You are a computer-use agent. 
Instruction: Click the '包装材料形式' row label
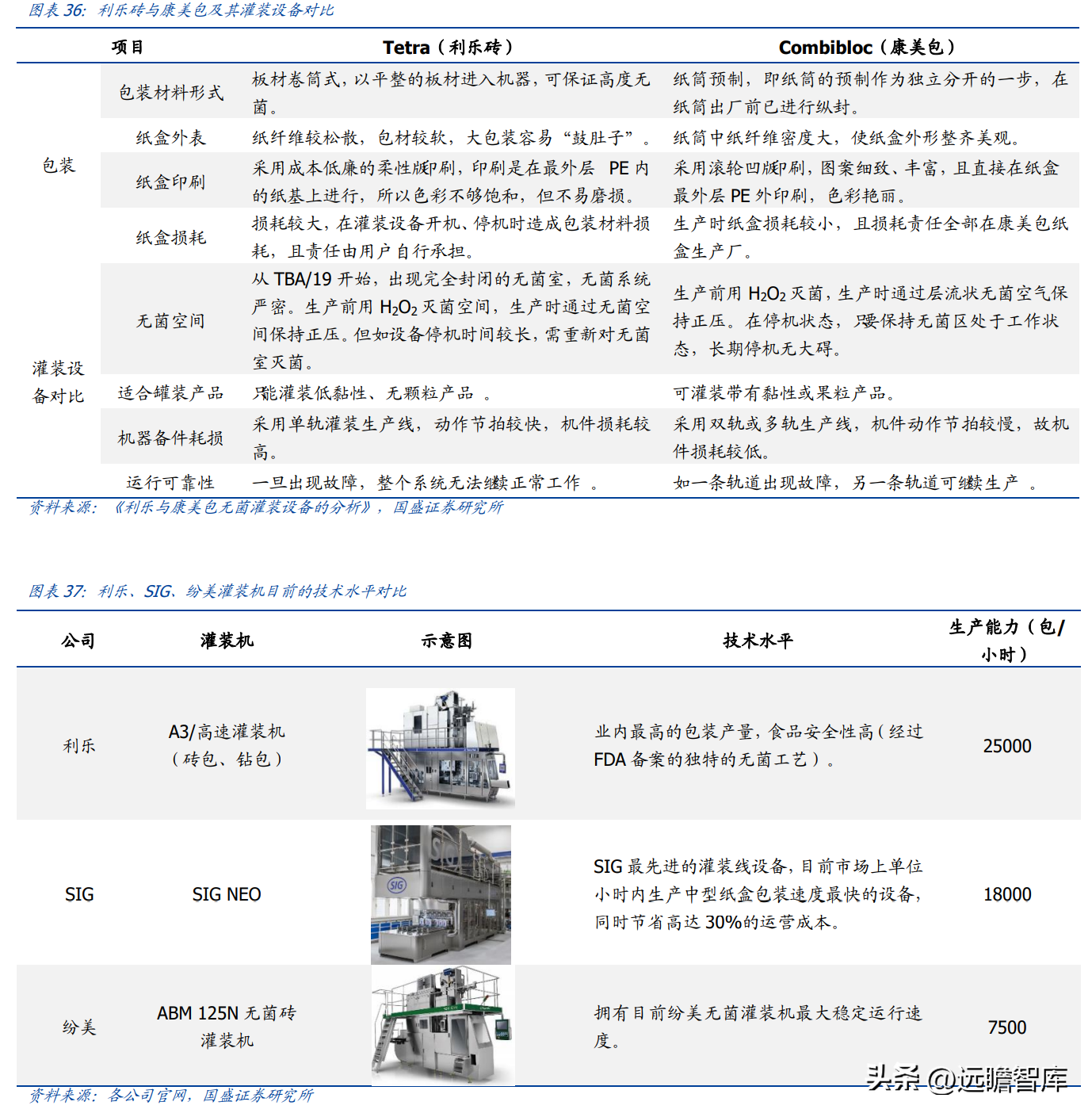(x=170, y=93)
